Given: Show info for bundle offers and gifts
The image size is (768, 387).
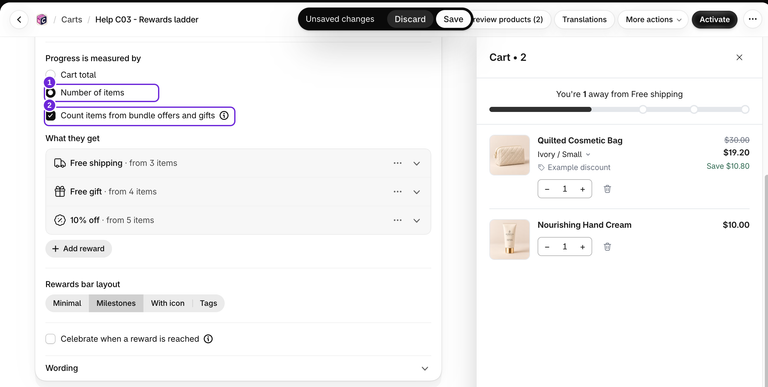Looking at the screenshot, I should point(224,116).
